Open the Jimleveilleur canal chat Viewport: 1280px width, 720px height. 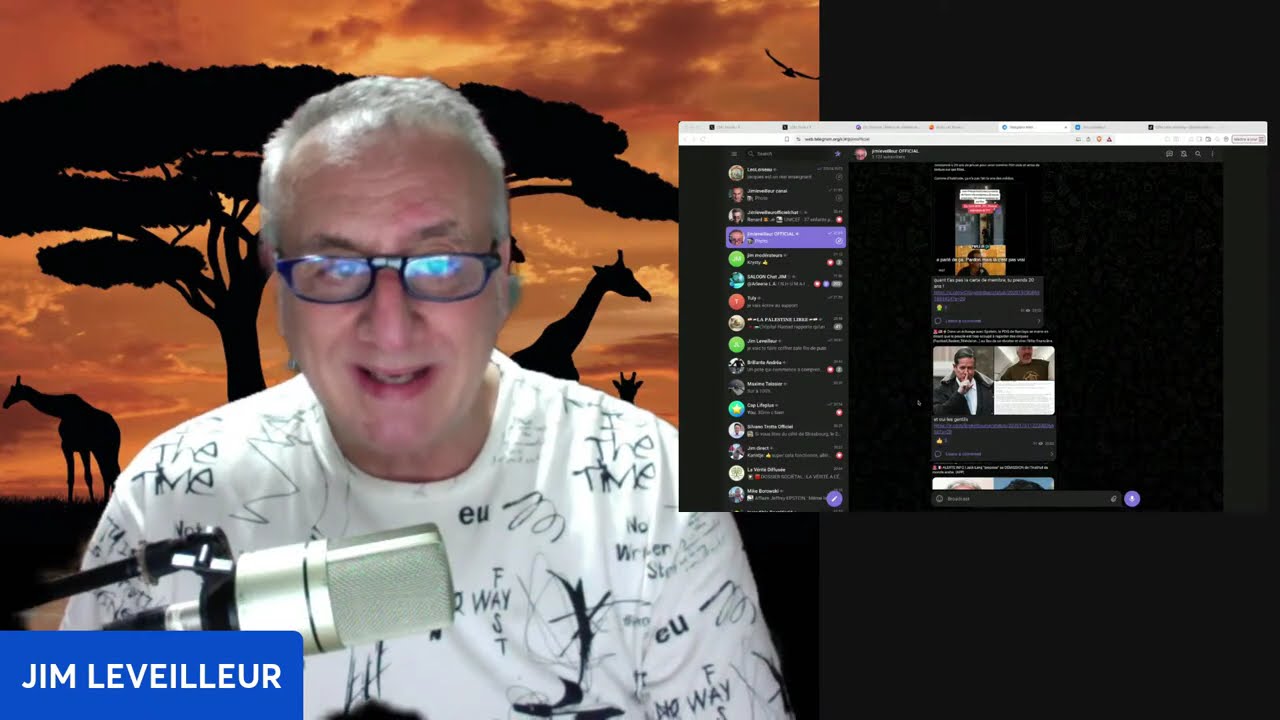(x=786, y=194)
